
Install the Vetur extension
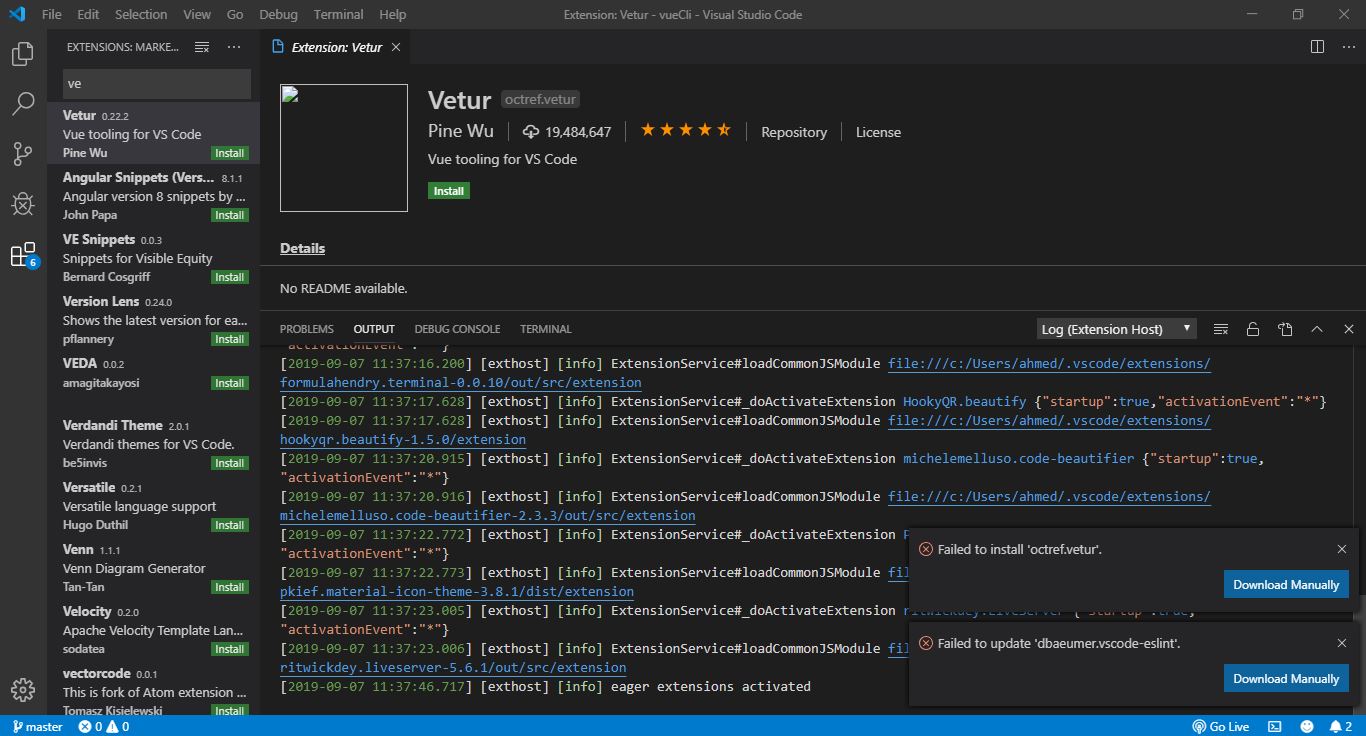[448, 190]
